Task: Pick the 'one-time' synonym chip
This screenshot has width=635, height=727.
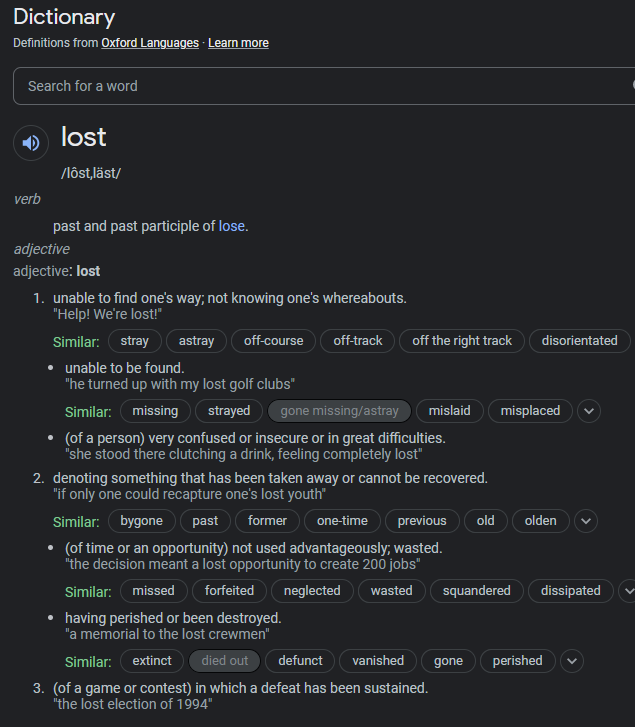Action: click(x=343, y=521)
